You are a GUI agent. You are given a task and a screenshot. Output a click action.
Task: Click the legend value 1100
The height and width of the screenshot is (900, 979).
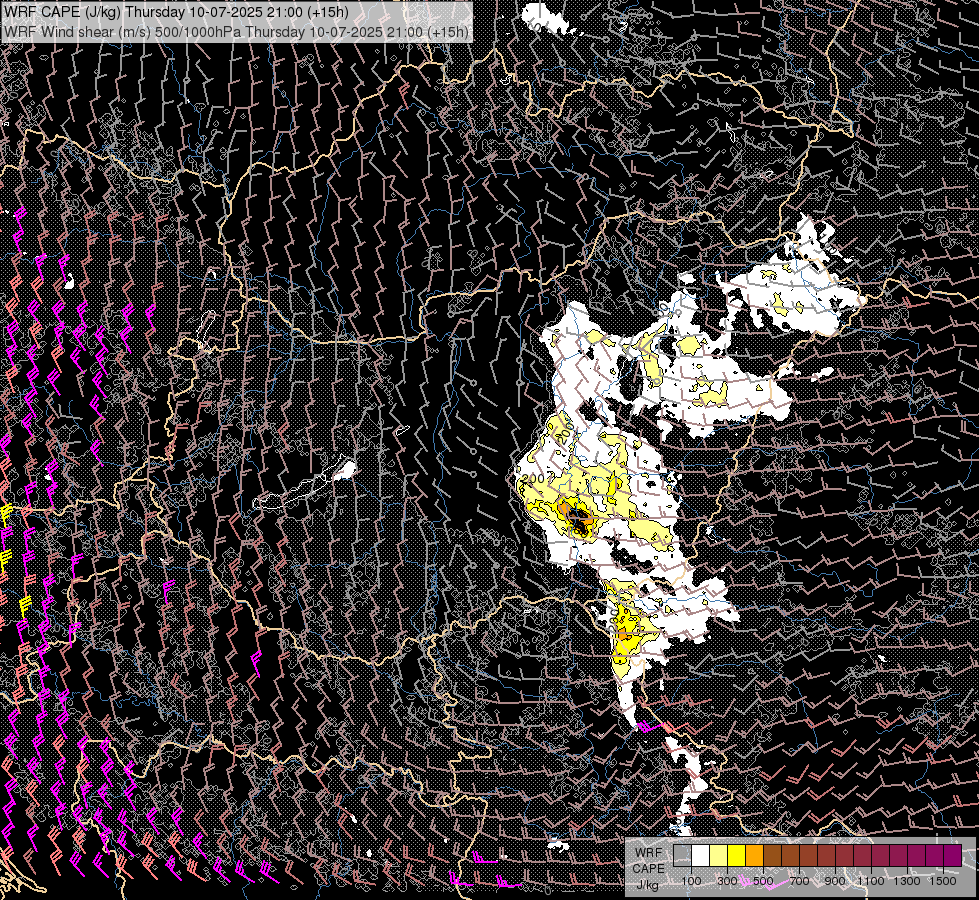tap(871, 881)
